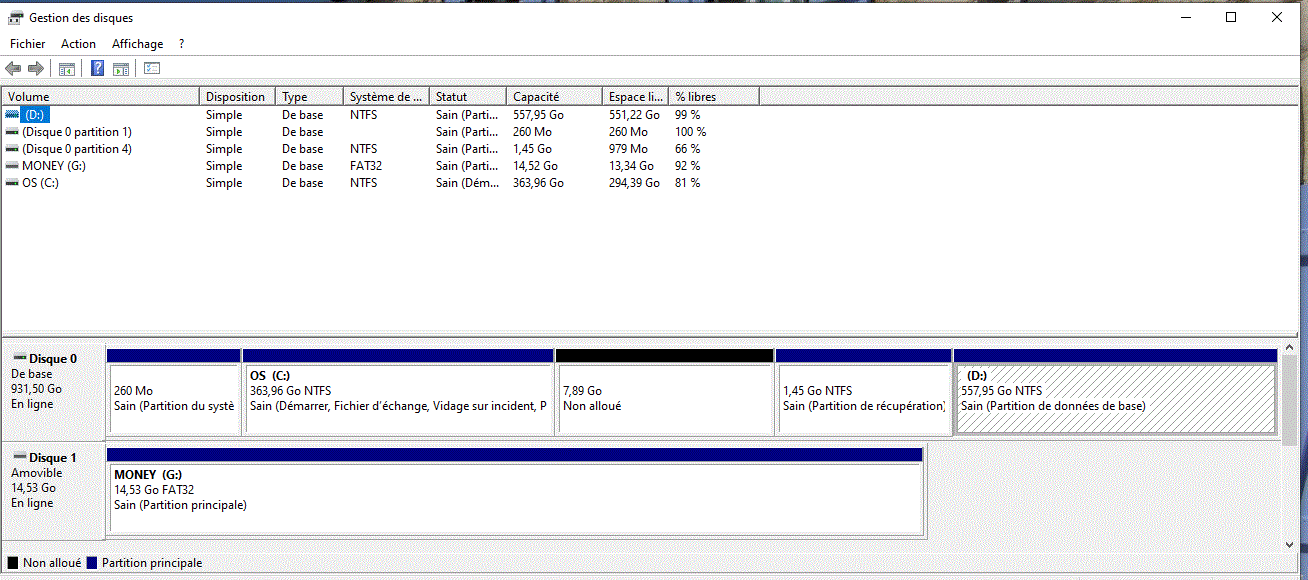
Task: Open the Affichage menu
Action: [x=137, y=44]
